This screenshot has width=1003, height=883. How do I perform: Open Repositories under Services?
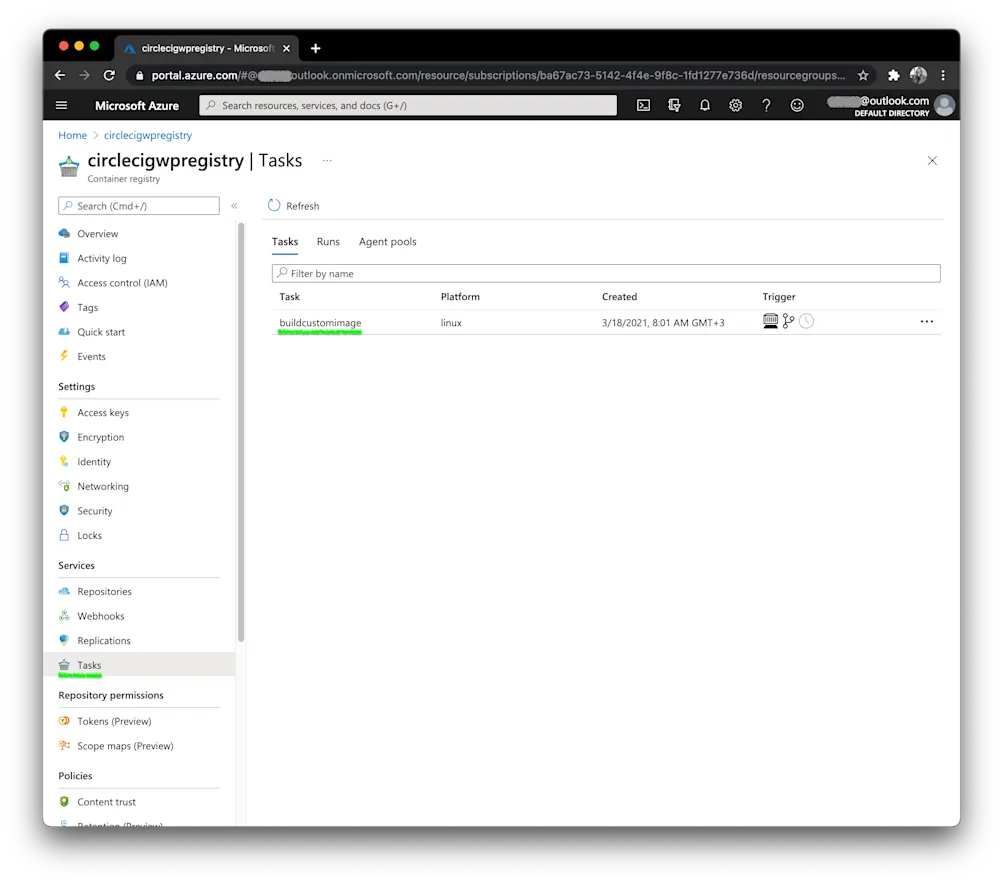(x=104, y=592)
